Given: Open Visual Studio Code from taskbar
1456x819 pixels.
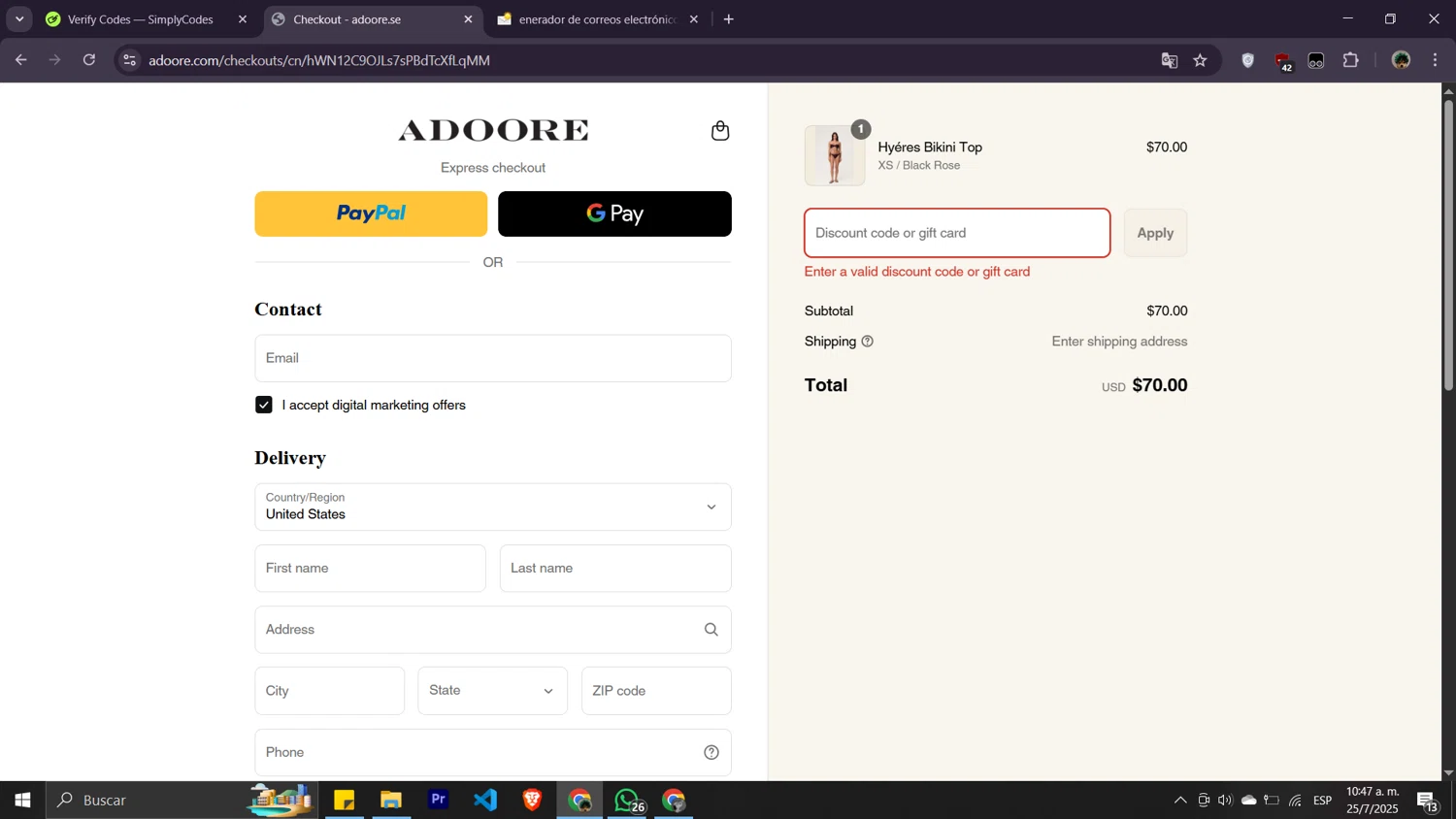Looking at the screenshot, I should (x=485, y=800).
